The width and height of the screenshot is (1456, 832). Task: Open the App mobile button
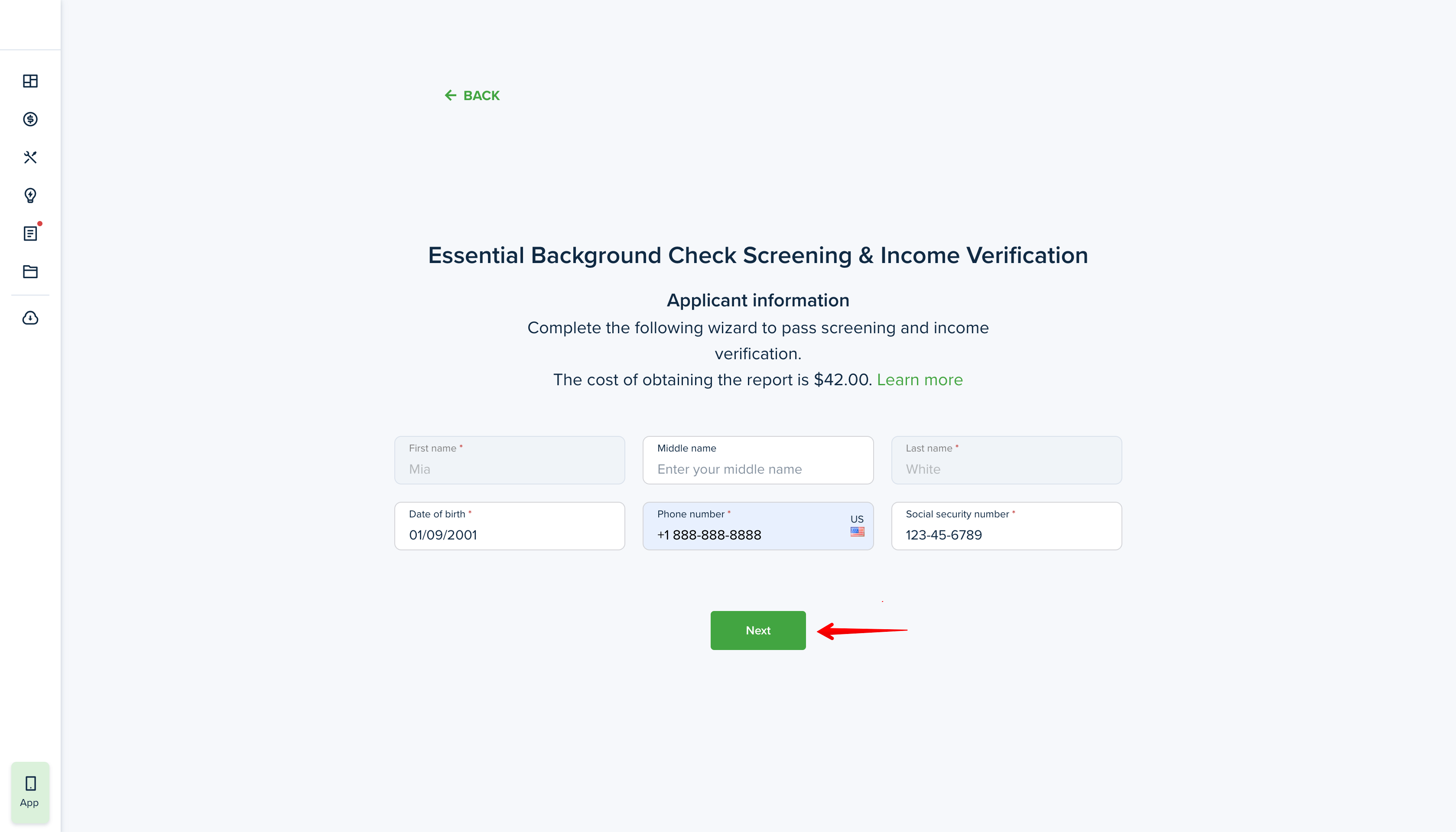[30, 792]
